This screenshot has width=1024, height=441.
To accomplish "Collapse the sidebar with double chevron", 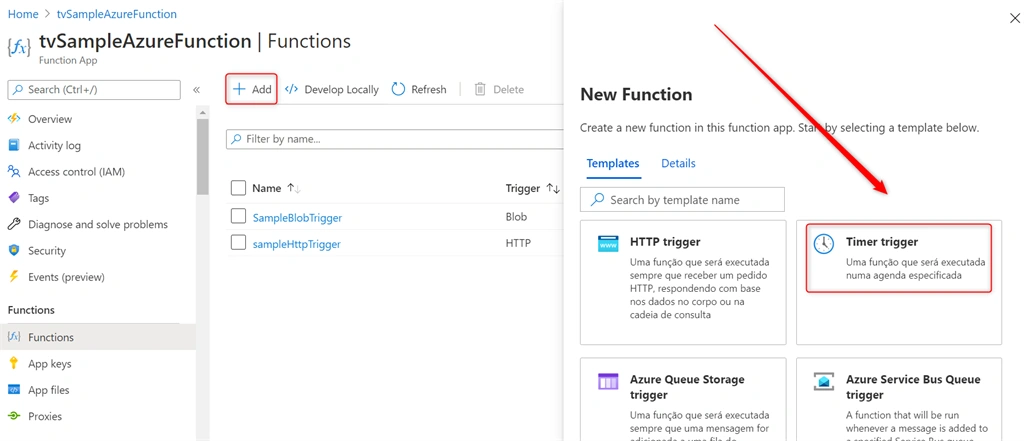I will (196, 90).
